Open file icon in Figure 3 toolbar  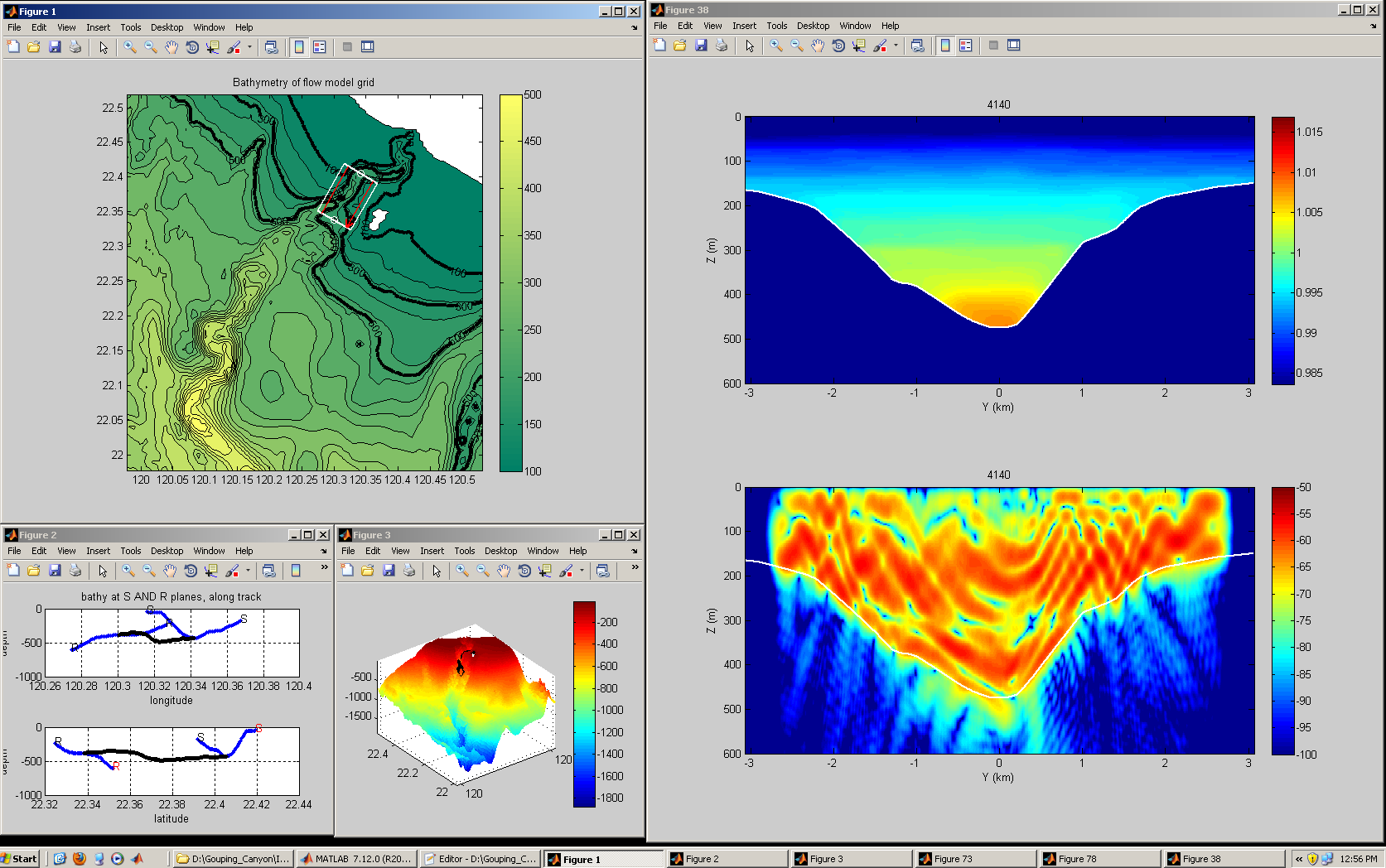point(368,571)
